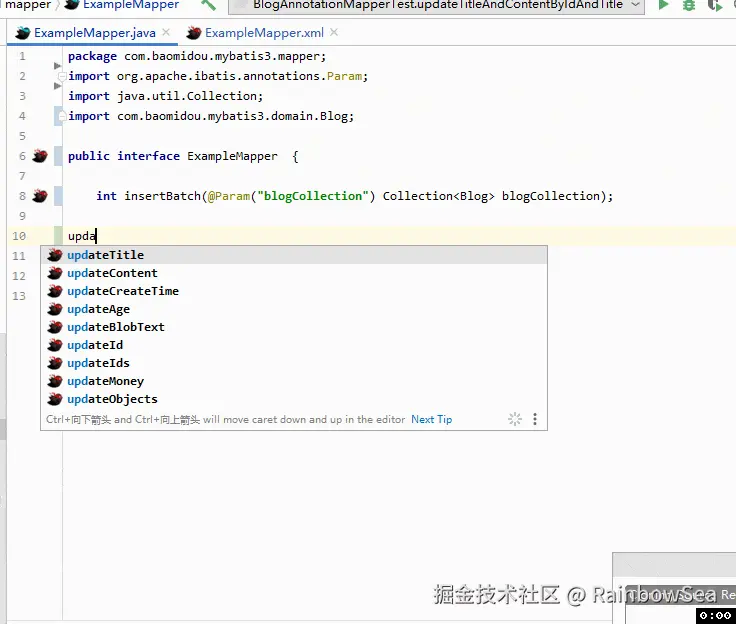736x624 pixels.
Task: Click package declaration on line 1
Action: click(197, 56)
